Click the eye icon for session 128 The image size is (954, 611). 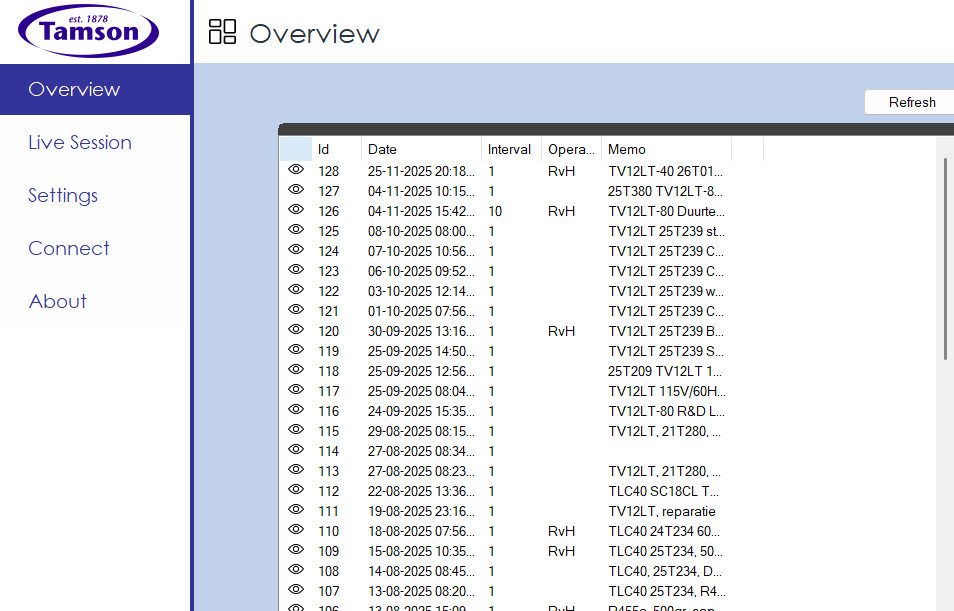295,170
